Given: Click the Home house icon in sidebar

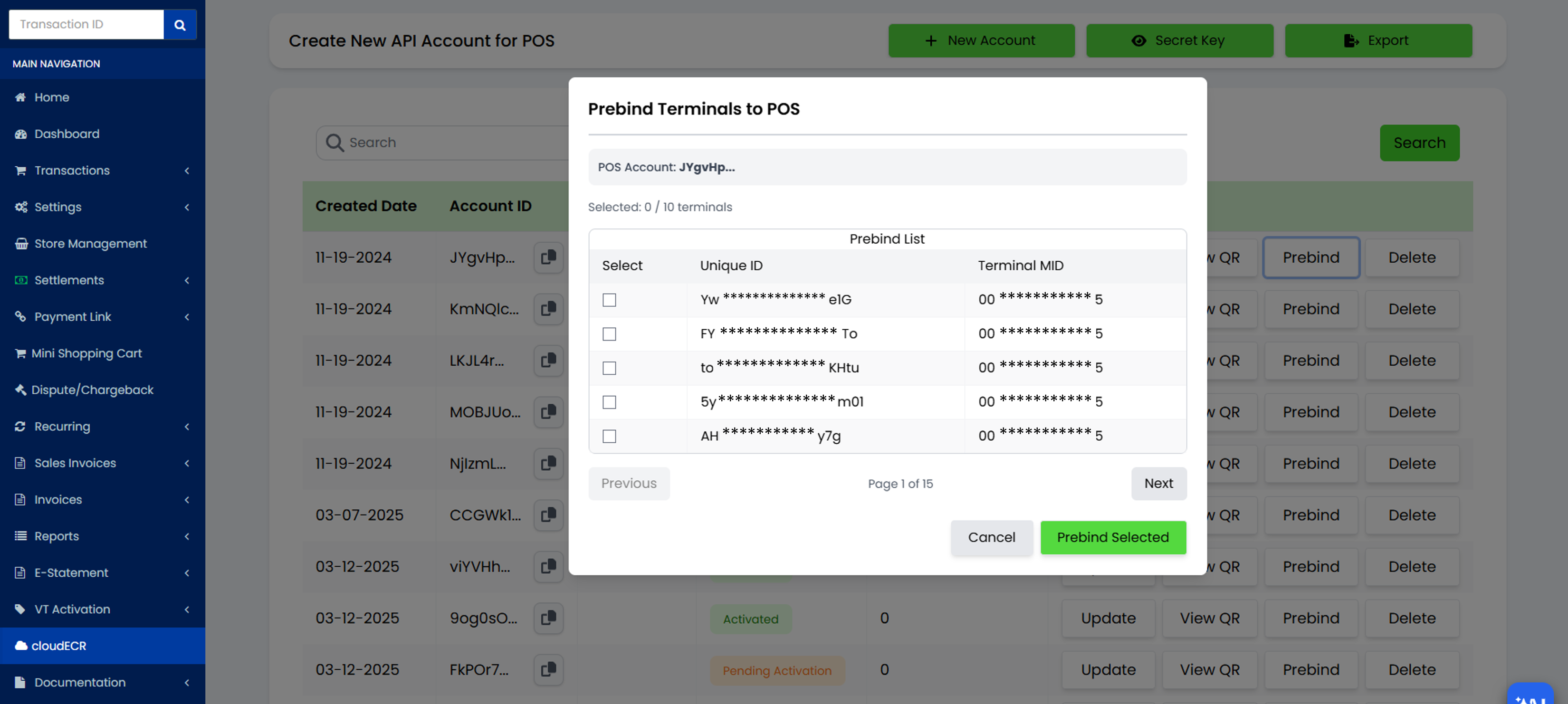Looking at the screenshot, I should (x=21, y=97).
